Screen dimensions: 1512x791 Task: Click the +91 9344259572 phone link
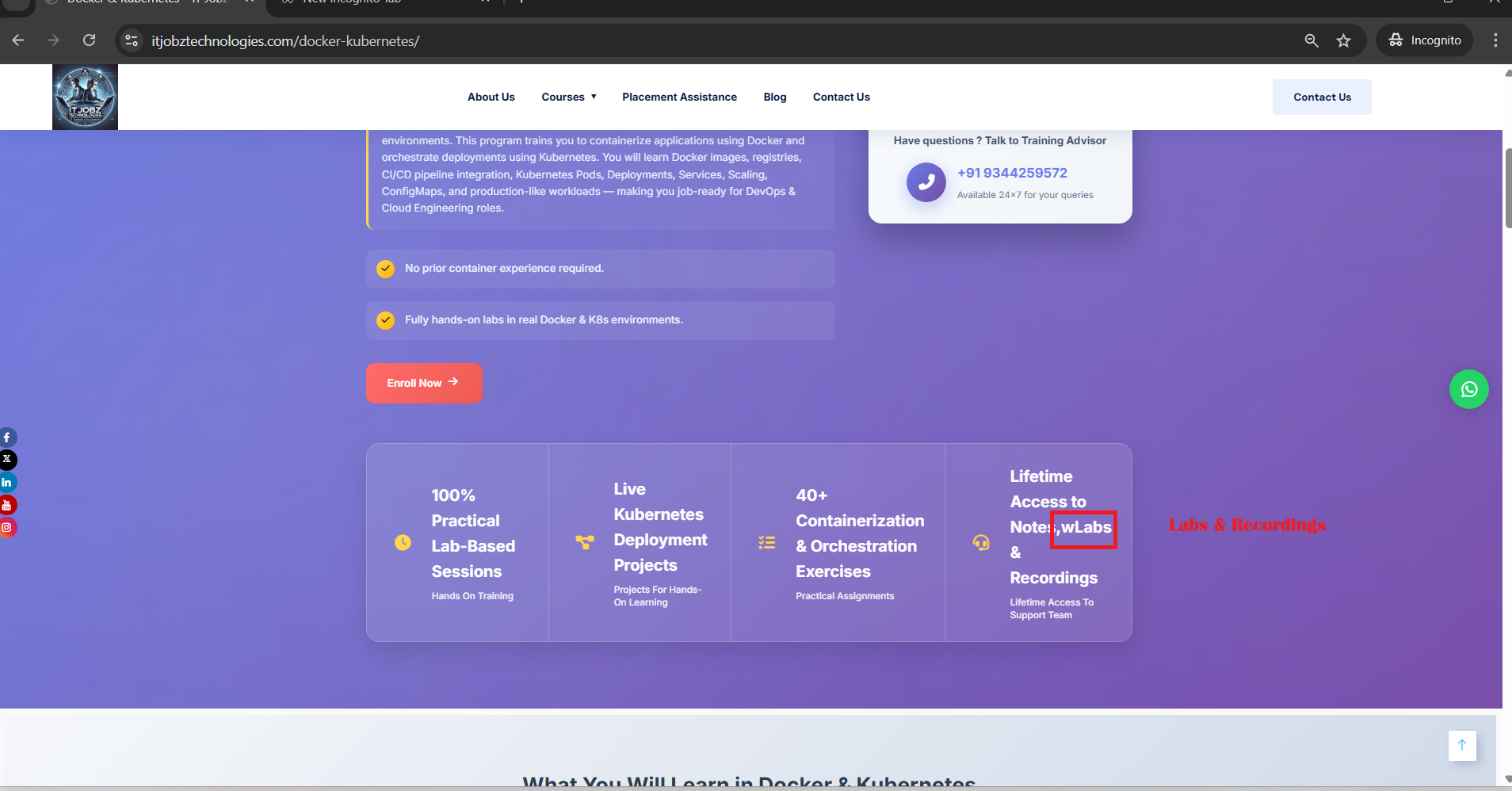(1012, 173)
